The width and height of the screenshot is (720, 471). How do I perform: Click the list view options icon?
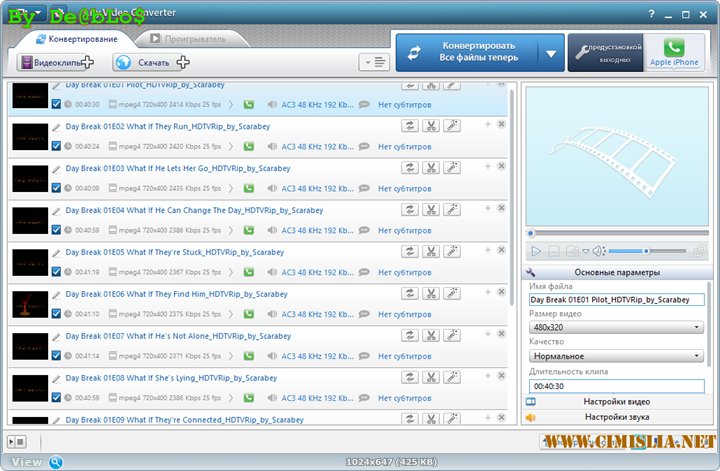coord(375,62)
